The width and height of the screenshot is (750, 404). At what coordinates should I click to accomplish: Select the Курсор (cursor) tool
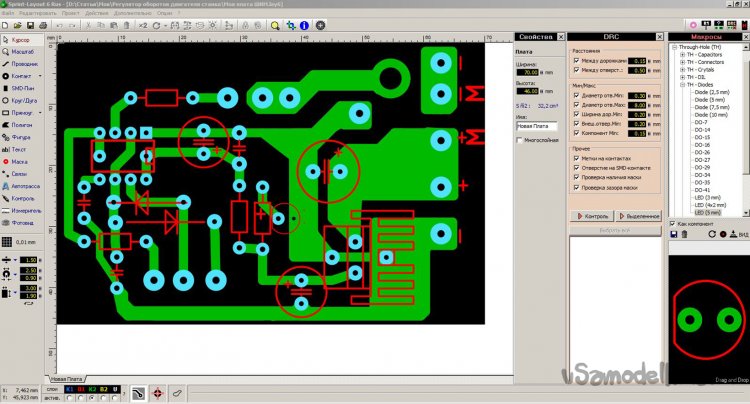pos(25,40)
